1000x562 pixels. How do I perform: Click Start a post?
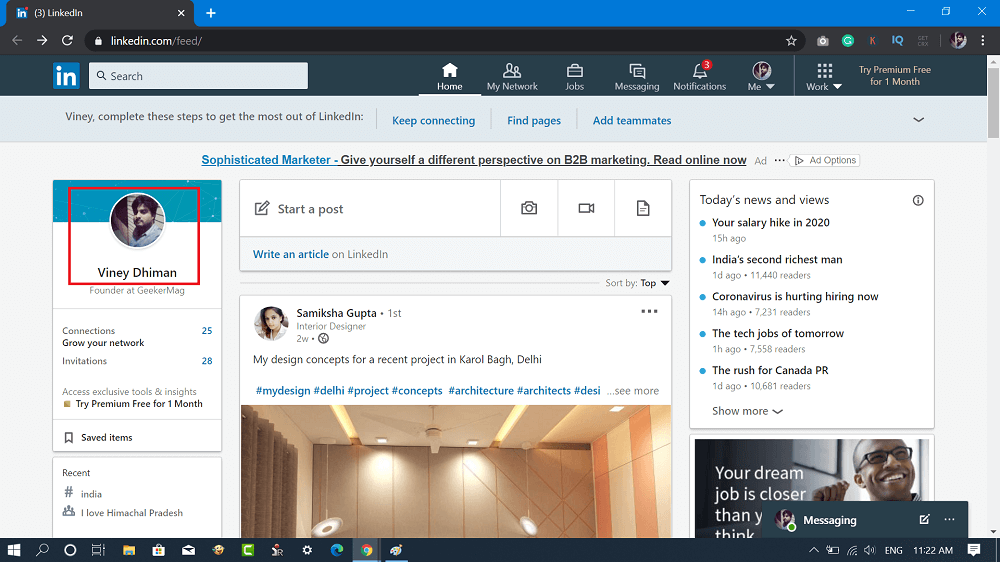point(370,209)
